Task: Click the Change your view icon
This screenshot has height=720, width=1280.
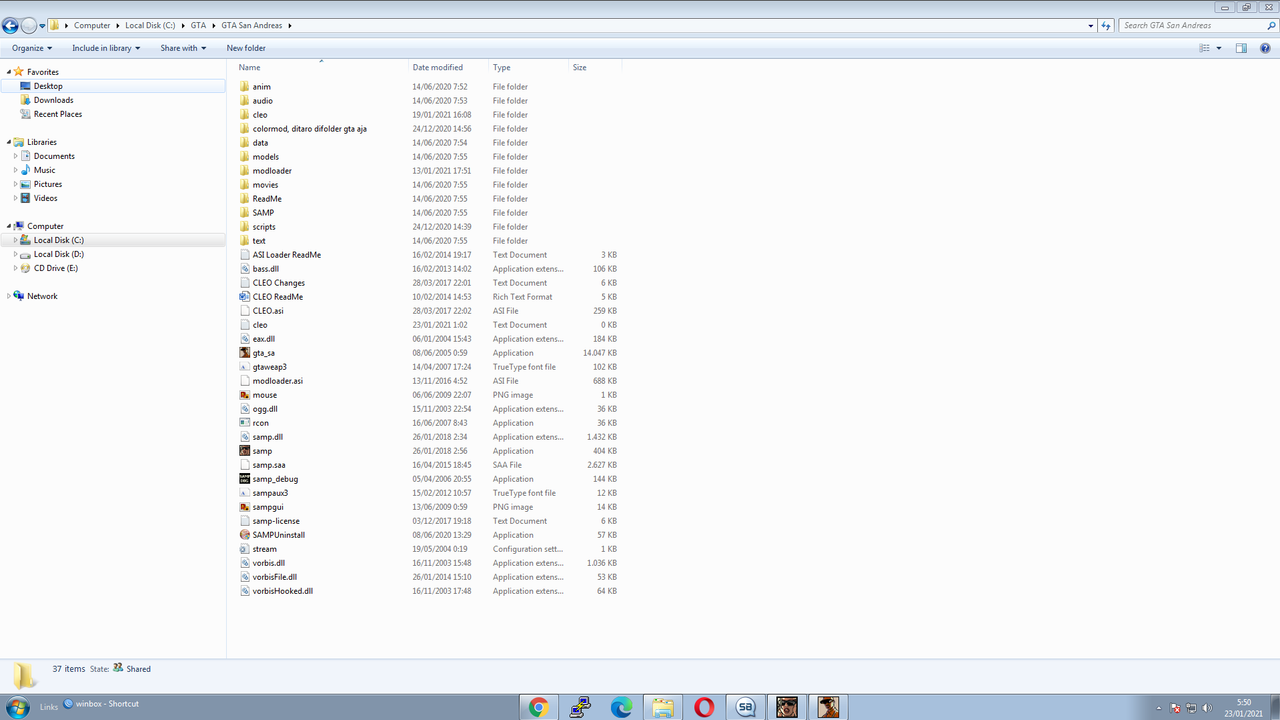Action: (x=1205, y=48)
